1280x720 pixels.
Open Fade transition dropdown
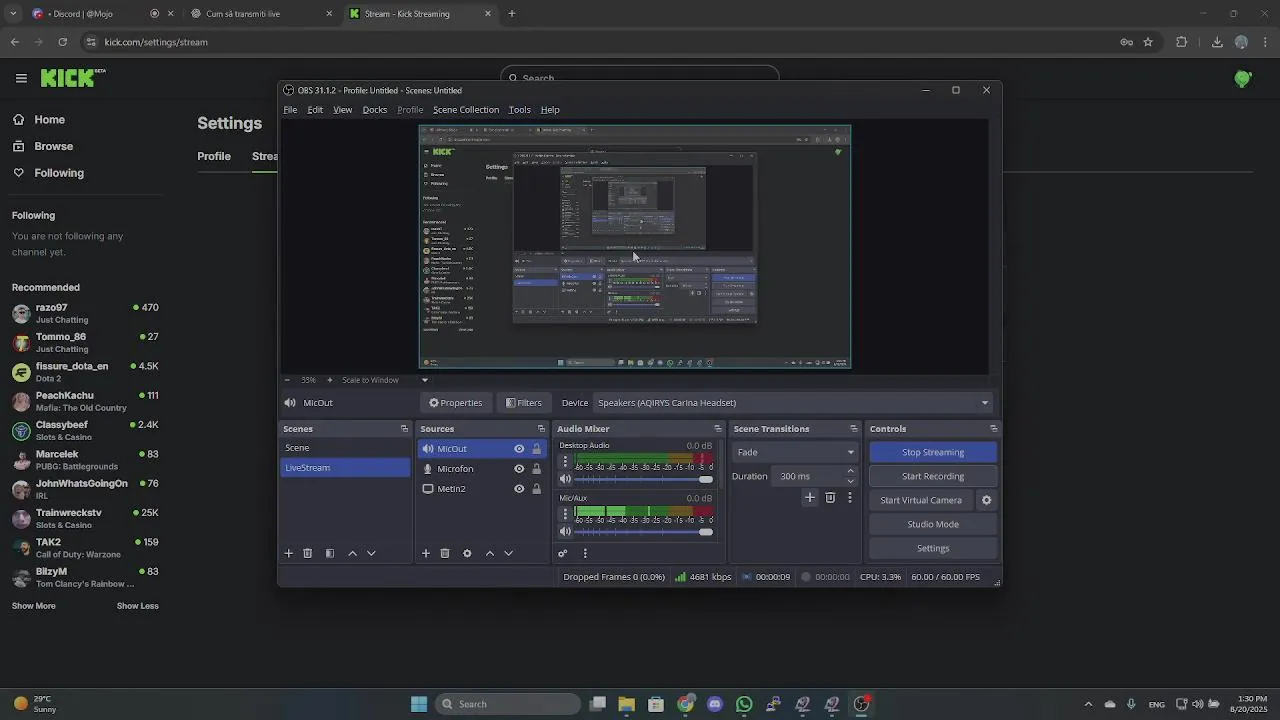[x=796, y=452]
